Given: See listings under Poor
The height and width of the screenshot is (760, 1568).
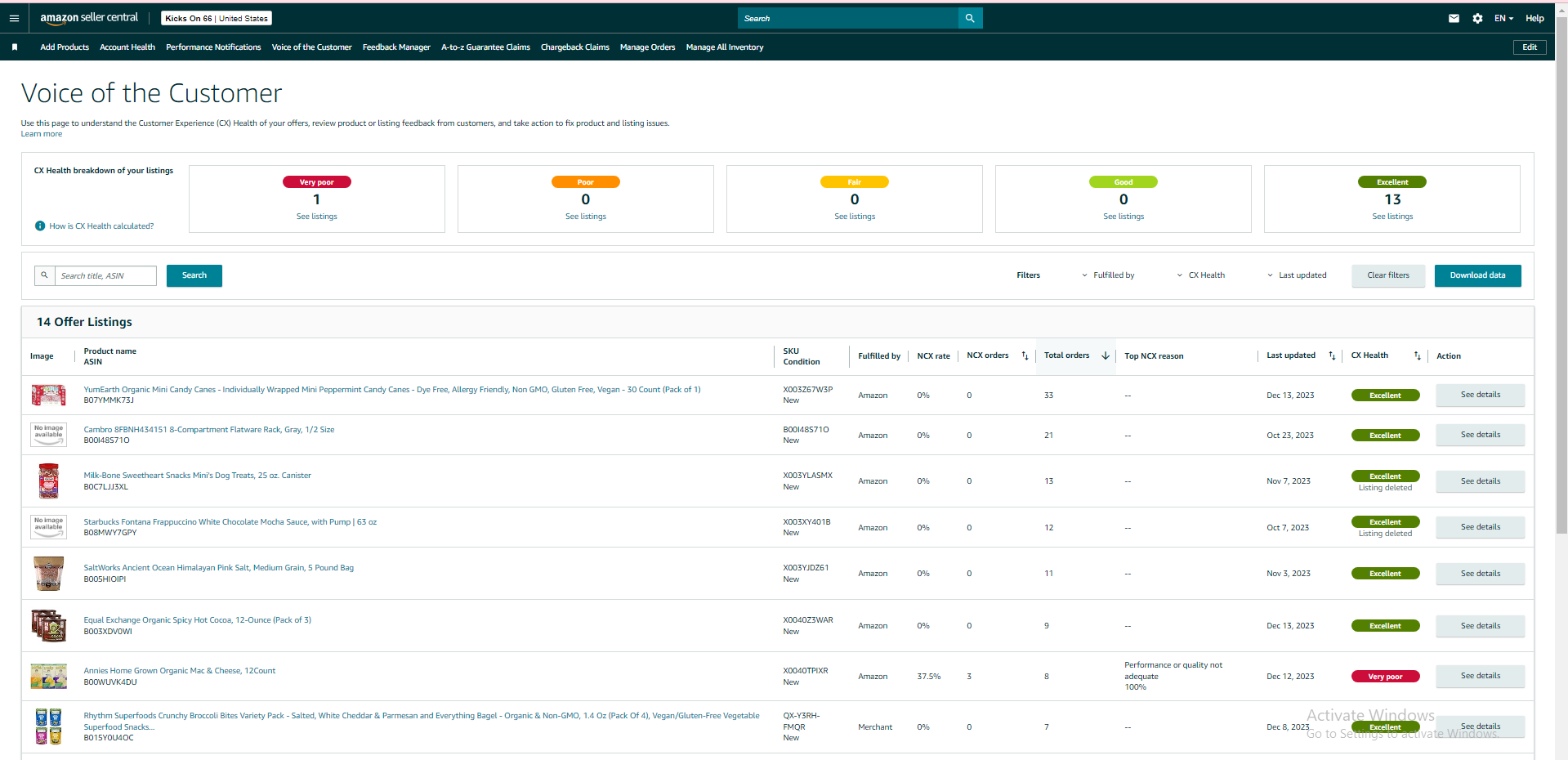Looking at the screenshot, I should 586,217.
